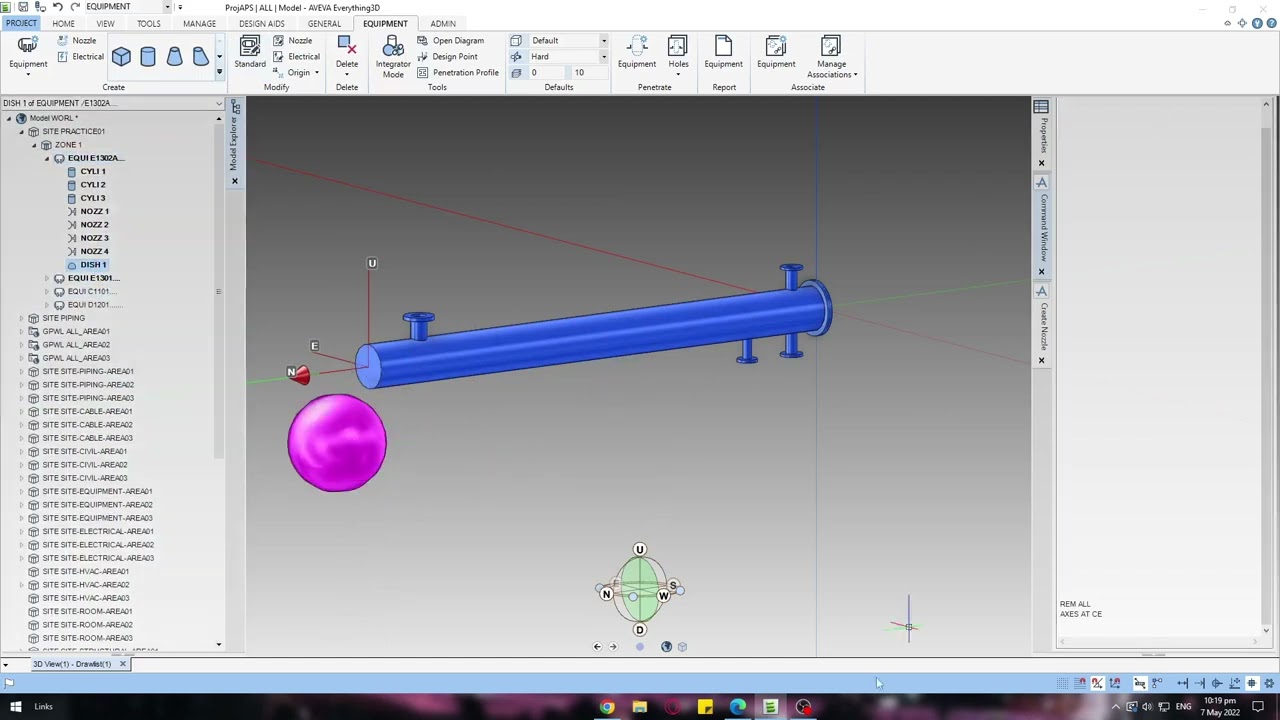The image size is (1280, 720).
Task: Click the Electrical create button
Action: tap(80, 57)
